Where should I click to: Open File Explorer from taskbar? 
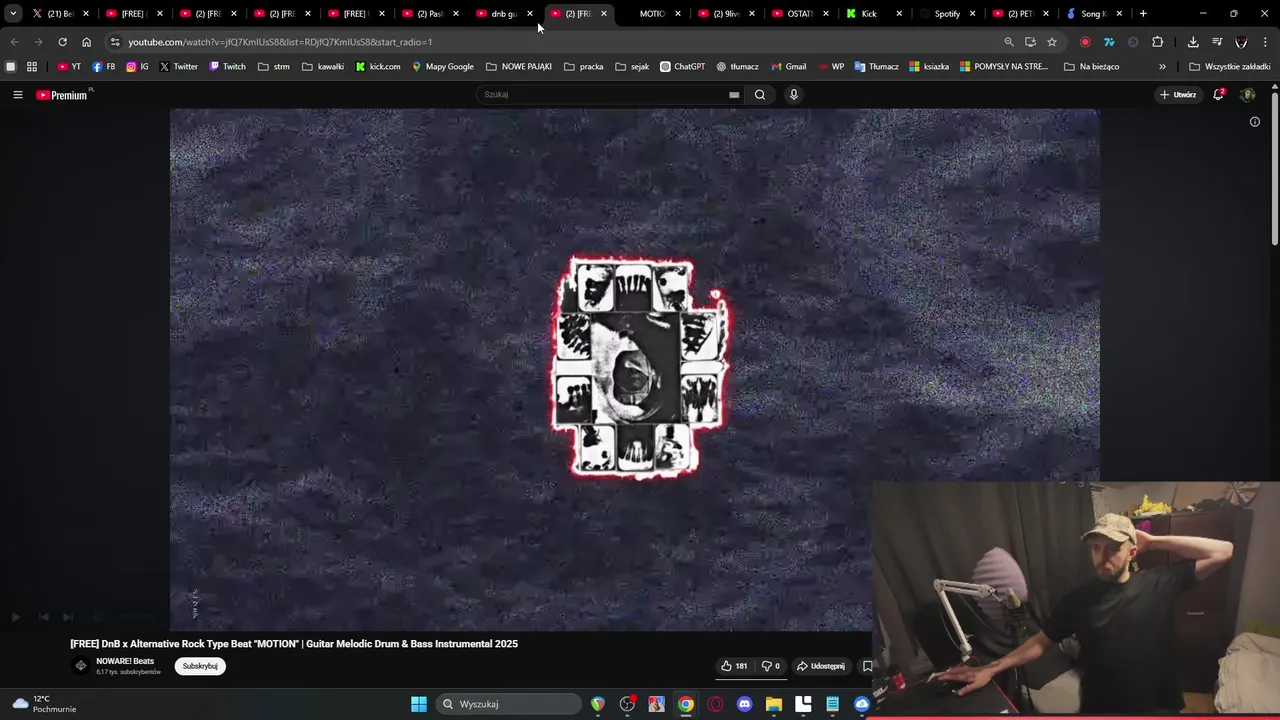pos(773,704)
